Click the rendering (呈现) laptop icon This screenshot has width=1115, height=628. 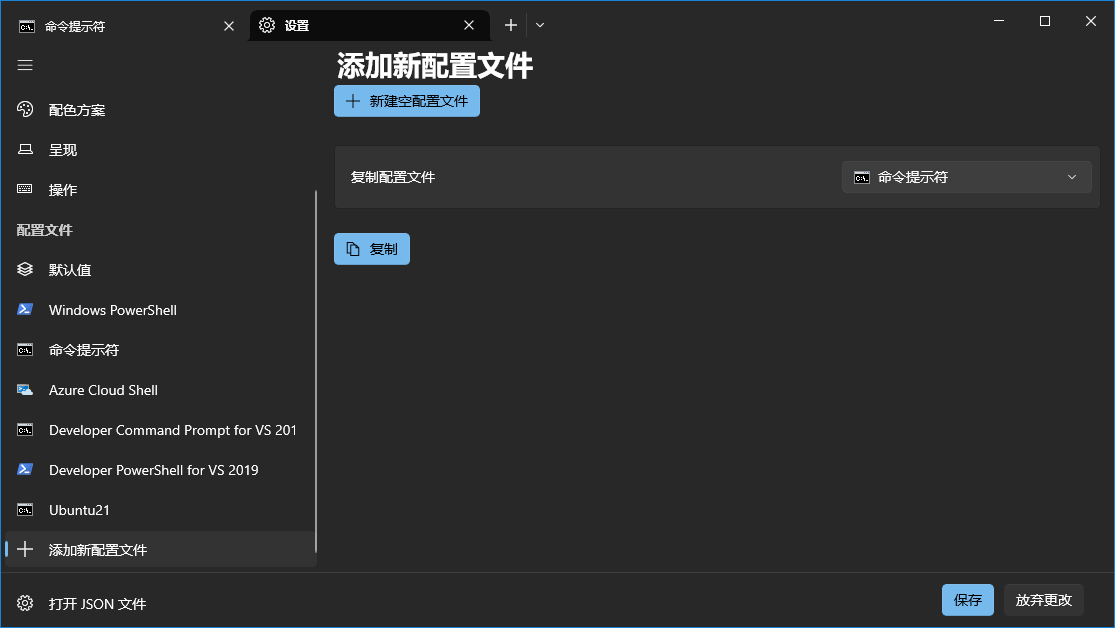pyautogui.click(x=25, y=149)
